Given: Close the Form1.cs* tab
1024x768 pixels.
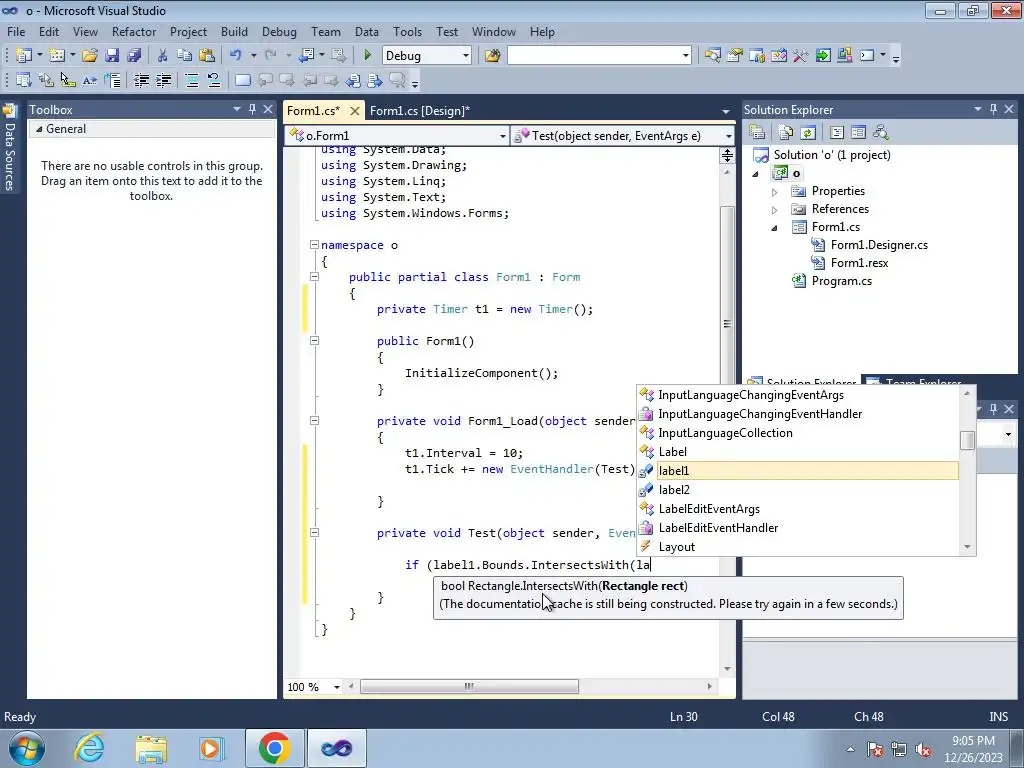Looking at the screenshot, I should pyautogui.click(x=355, y=110).
